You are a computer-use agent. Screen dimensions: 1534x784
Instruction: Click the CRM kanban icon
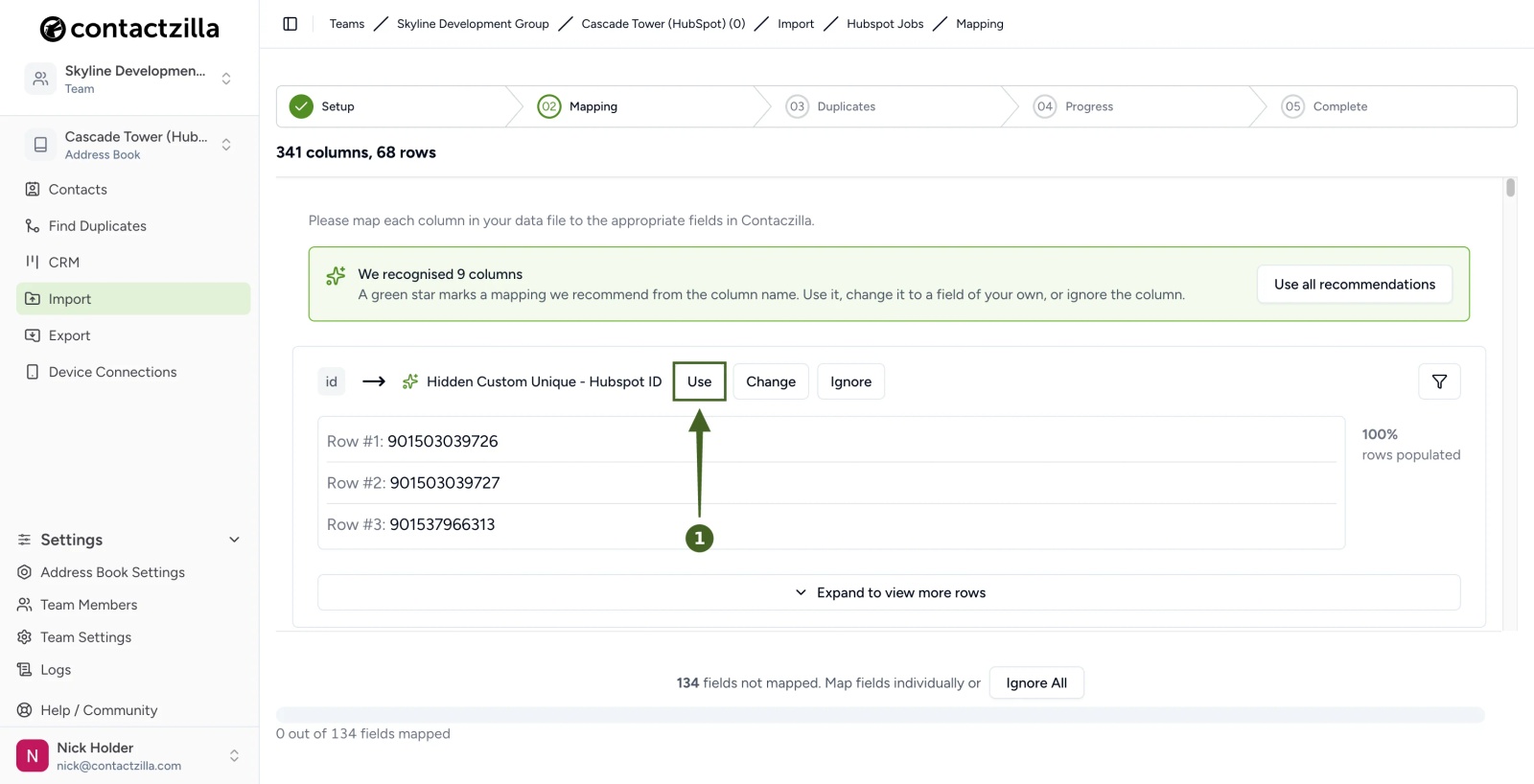[x=33, y=263]
